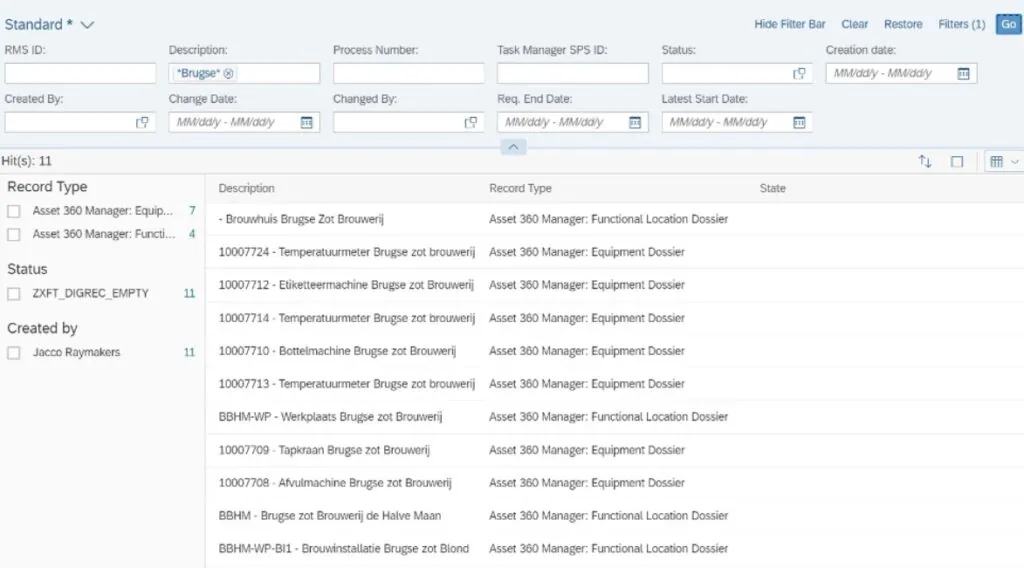The height and width of the screenshot is (568, 1024).
Task: Select row 10007710 Bottelmachine
Action: 615,351
